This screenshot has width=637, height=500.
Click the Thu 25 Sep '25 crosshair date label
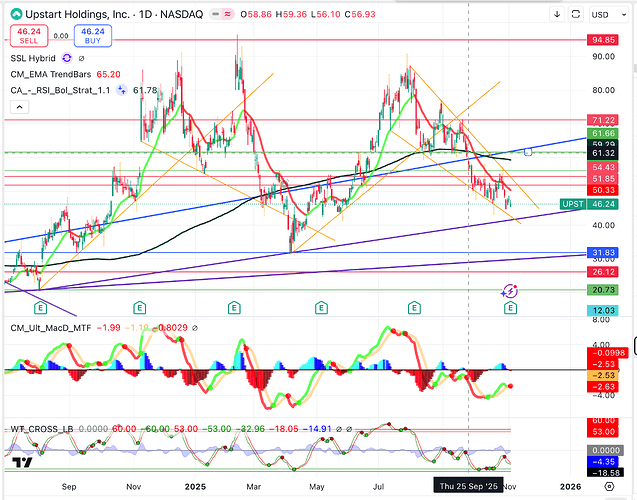468,486
